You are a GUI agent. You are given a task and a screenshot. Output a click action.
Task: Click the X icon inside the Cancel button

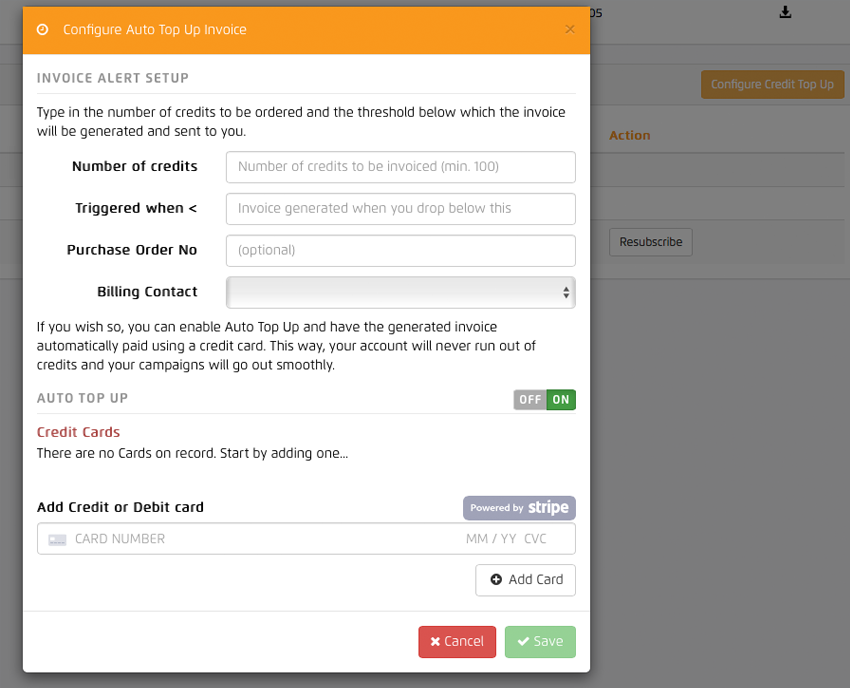point(435,642)
